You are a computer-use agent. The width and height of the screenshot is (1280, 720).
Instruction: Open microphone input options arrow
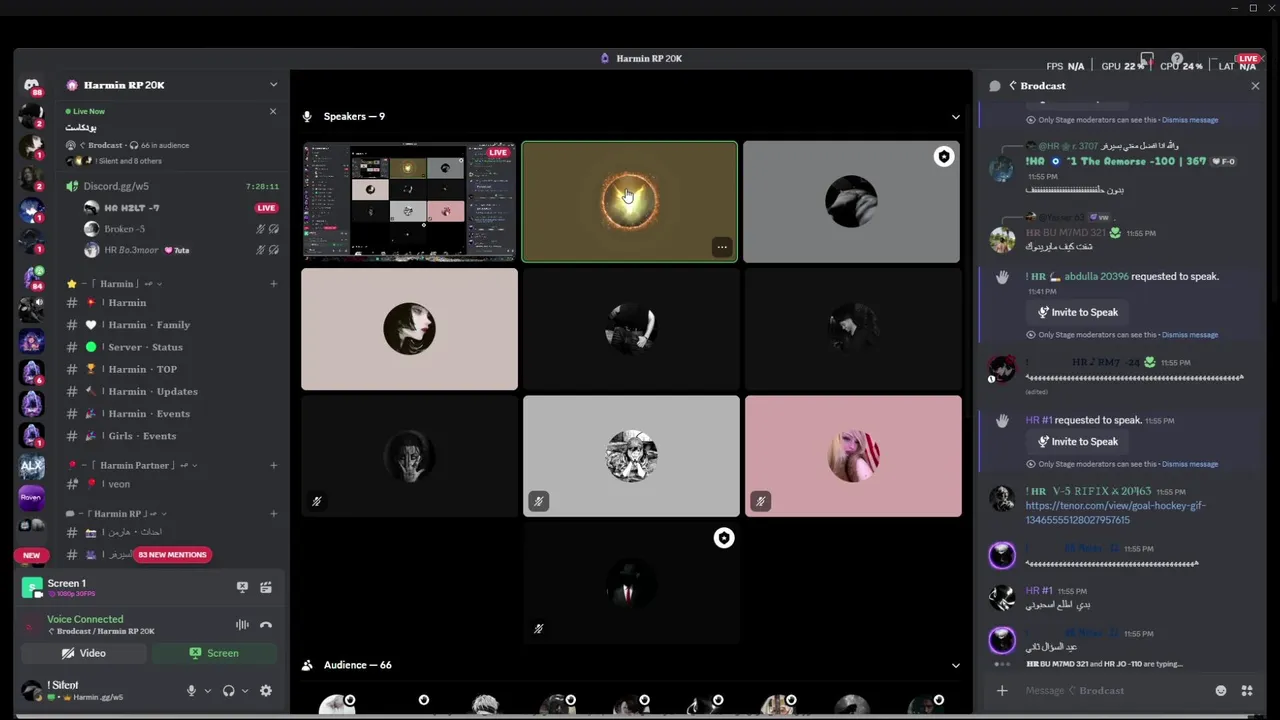coord(208,691)
